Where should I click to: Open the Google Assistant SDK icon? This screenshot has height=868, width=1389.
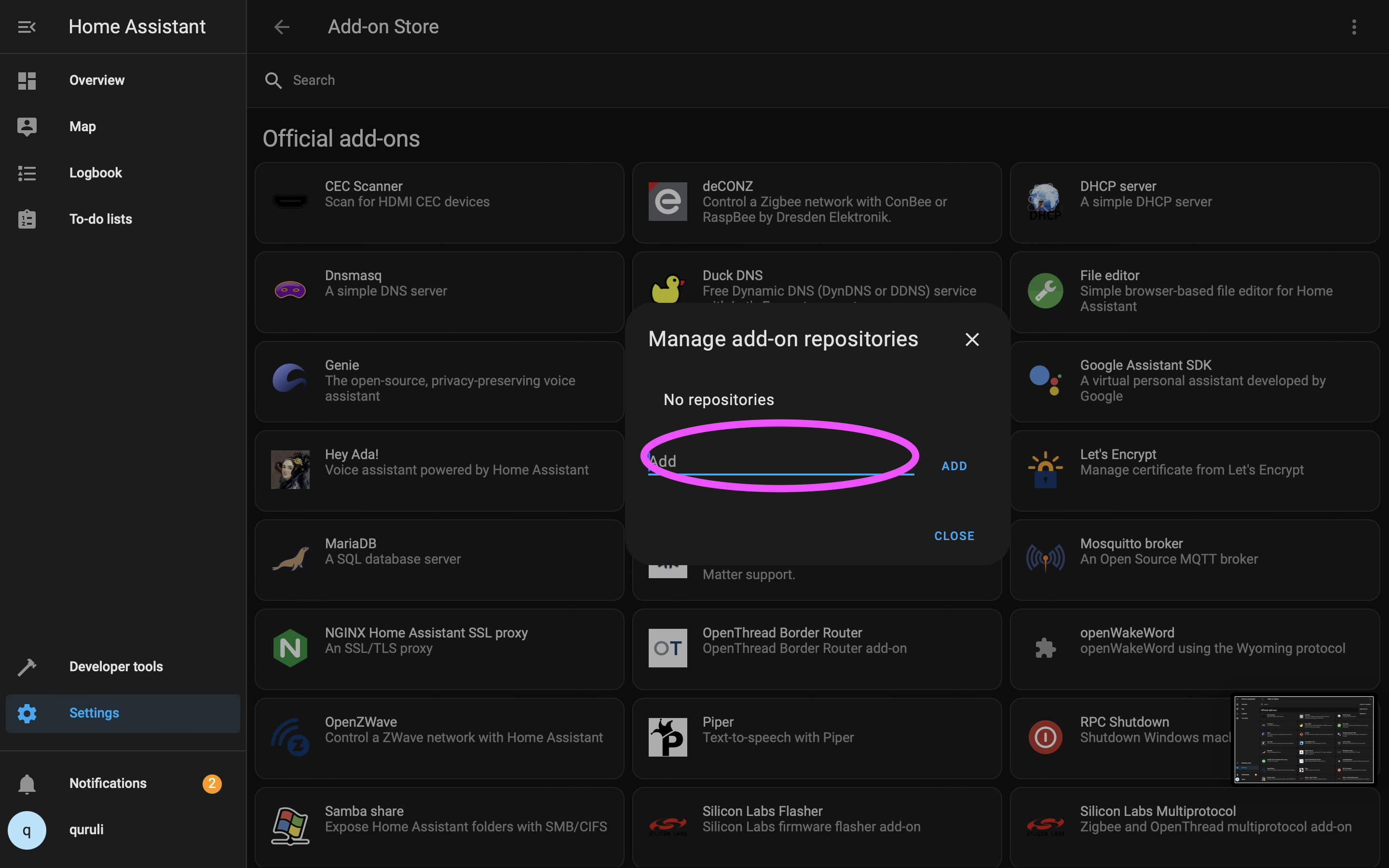1045,380
